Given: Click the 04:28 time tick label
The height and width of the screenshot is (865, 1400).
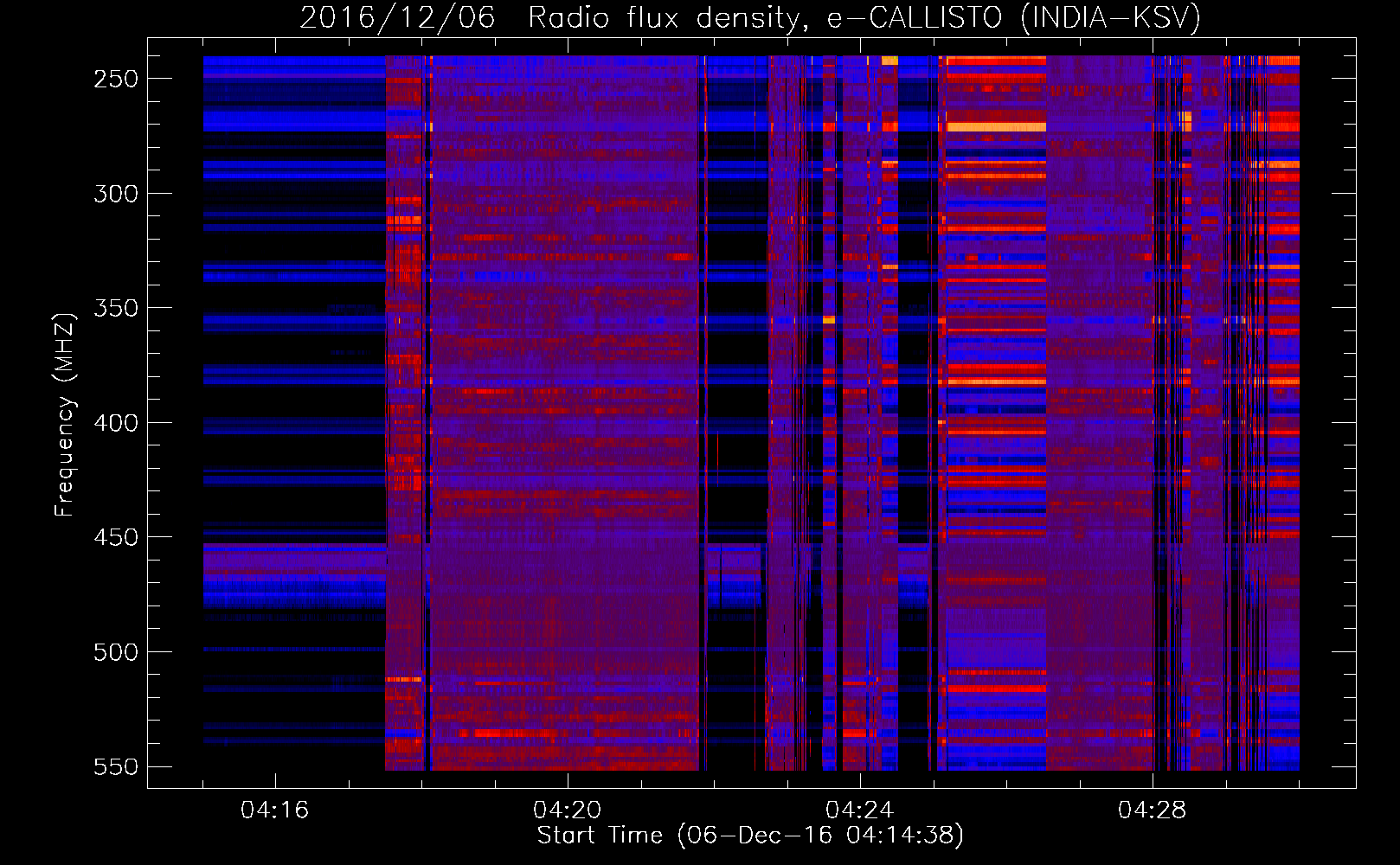Looking at the screenshot, I should pos(1153,811).
